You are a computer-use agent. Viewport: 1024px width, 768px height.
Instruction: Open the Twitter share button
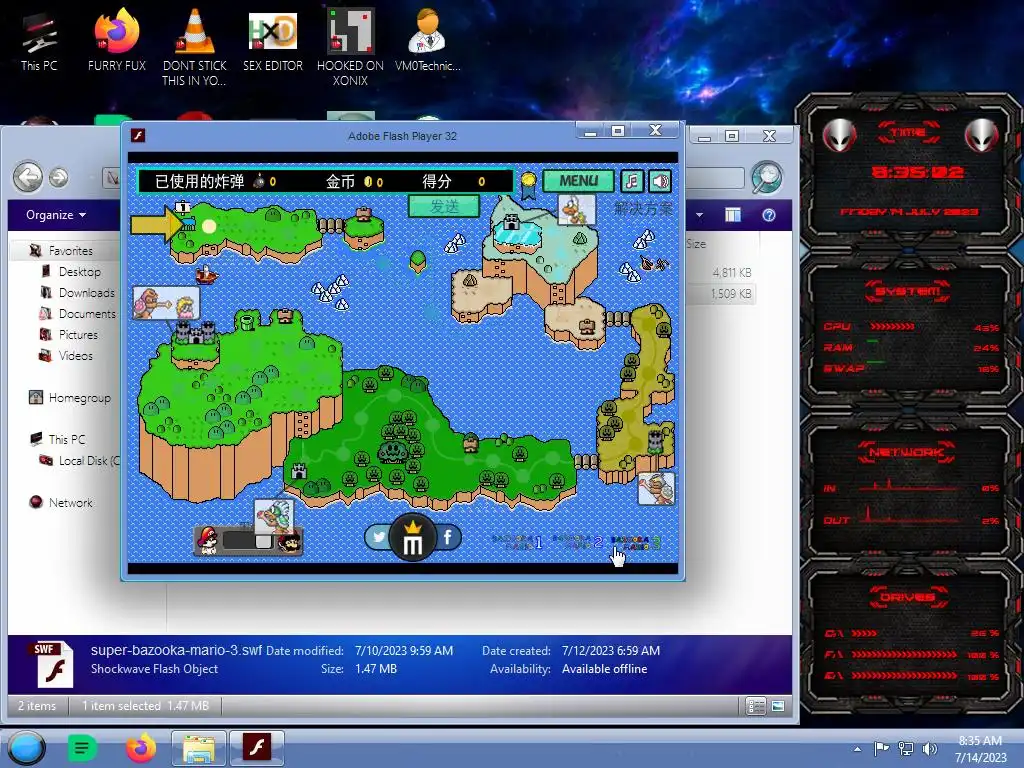pos(378,537)
